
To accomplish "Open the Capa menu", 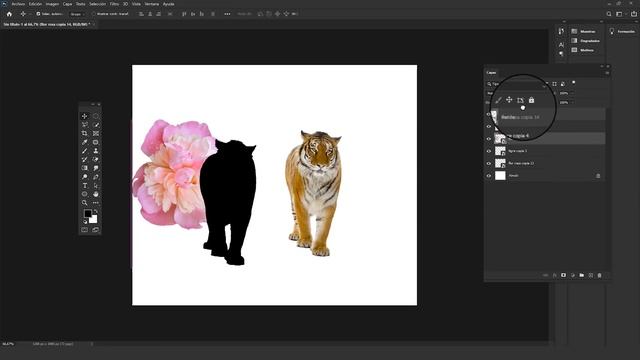I will 67,4.
